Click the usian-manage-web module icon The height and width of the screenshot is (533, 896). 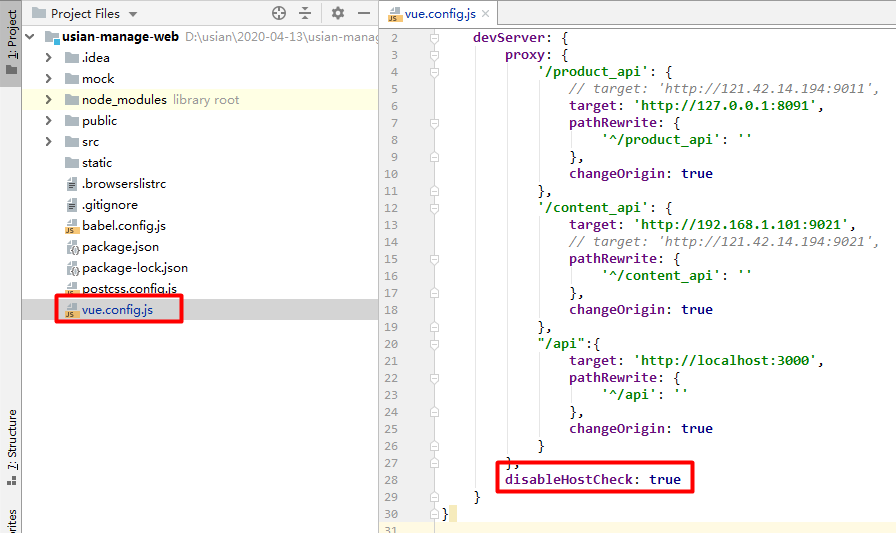(x=52, y=38)
